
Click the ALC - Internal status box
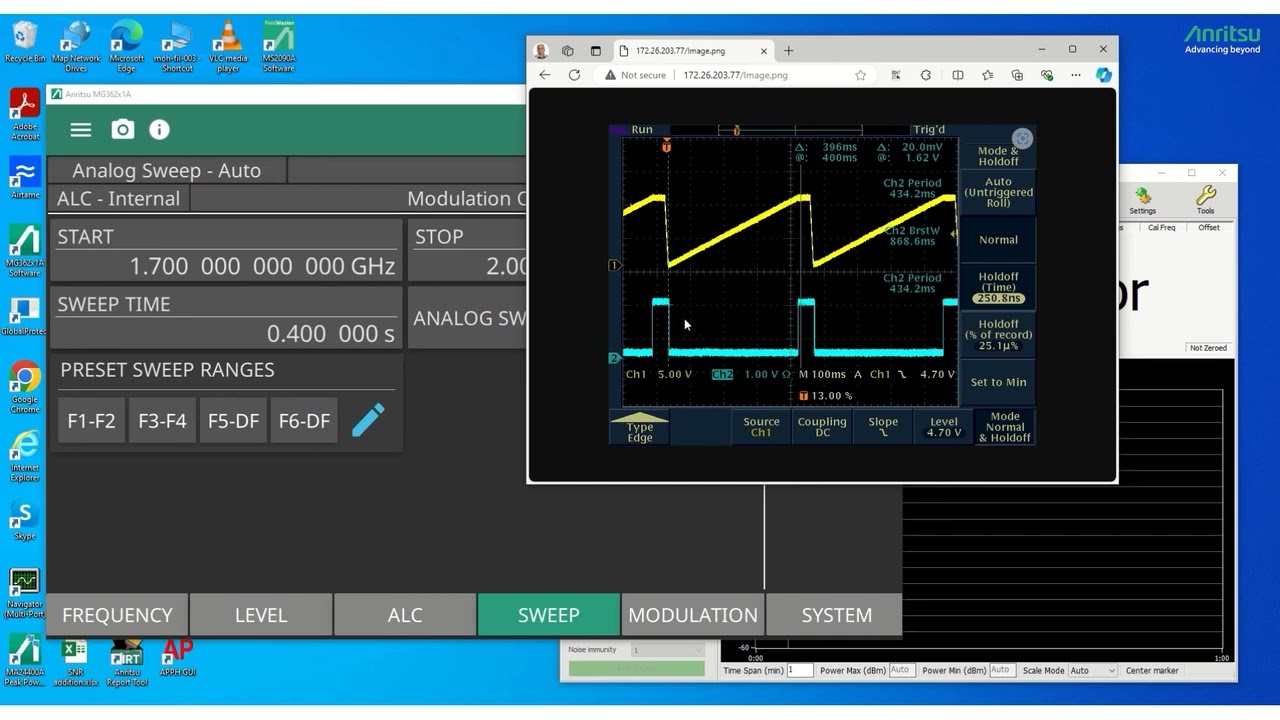point(118,198)
